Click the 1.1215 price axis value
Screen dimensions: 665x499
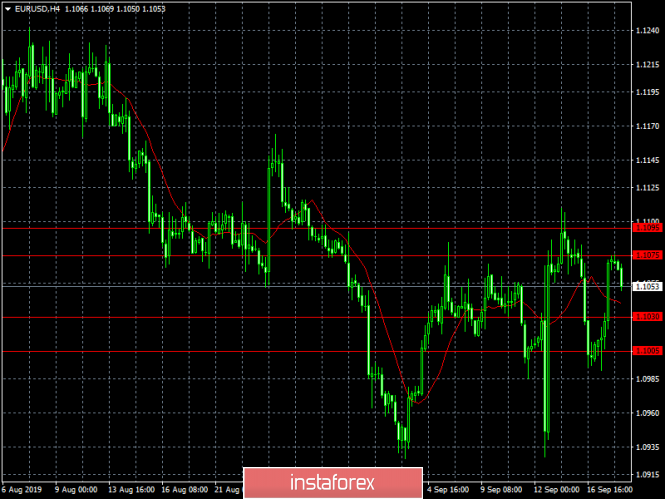point(648,64)
